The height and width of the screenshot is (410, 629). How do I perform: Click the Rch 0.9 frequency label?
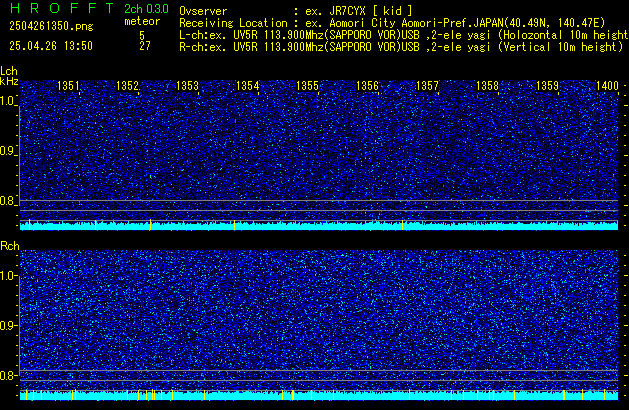pos(7,325)
